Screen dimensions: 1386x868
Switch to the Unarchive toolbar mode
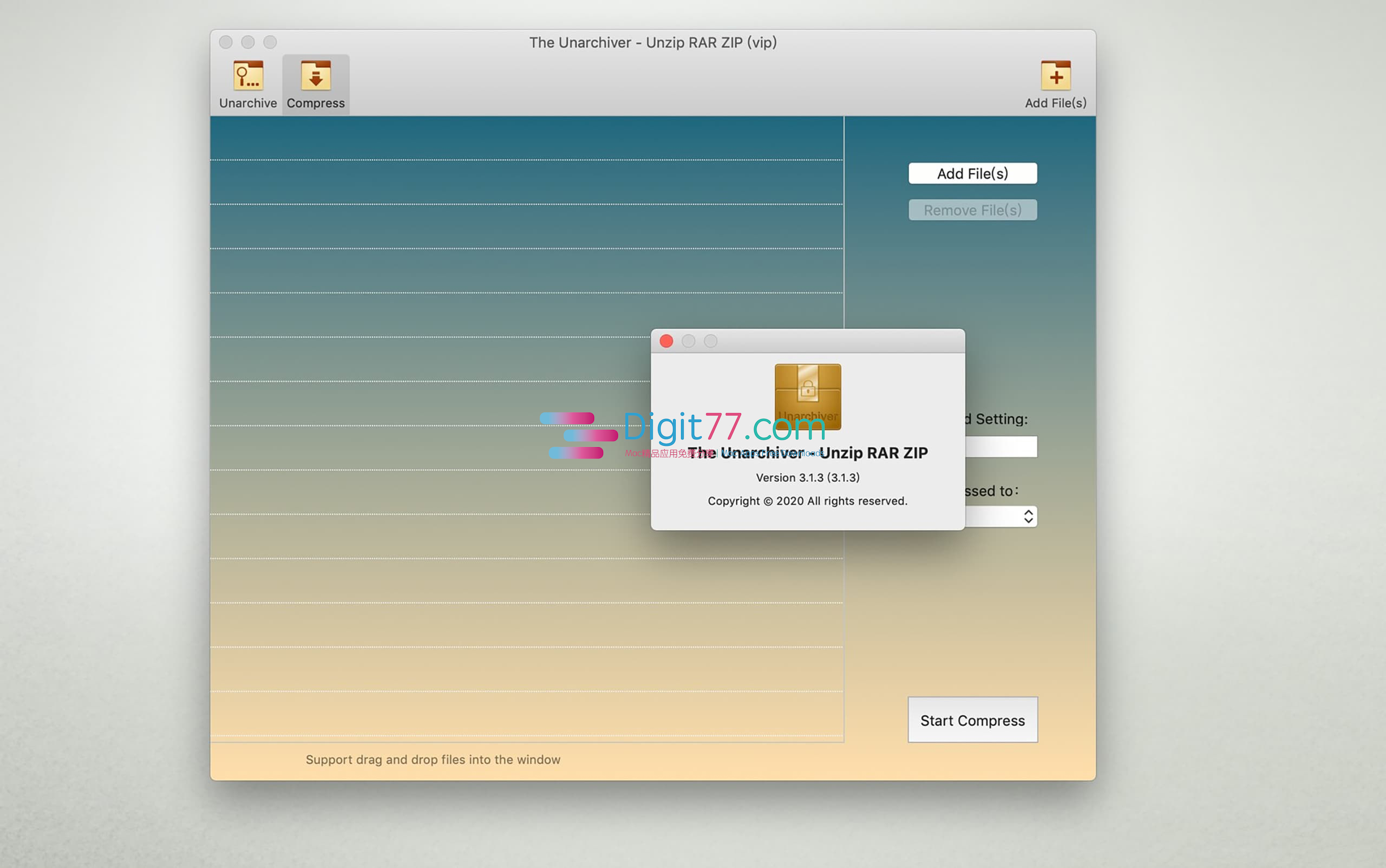[248, 85]
